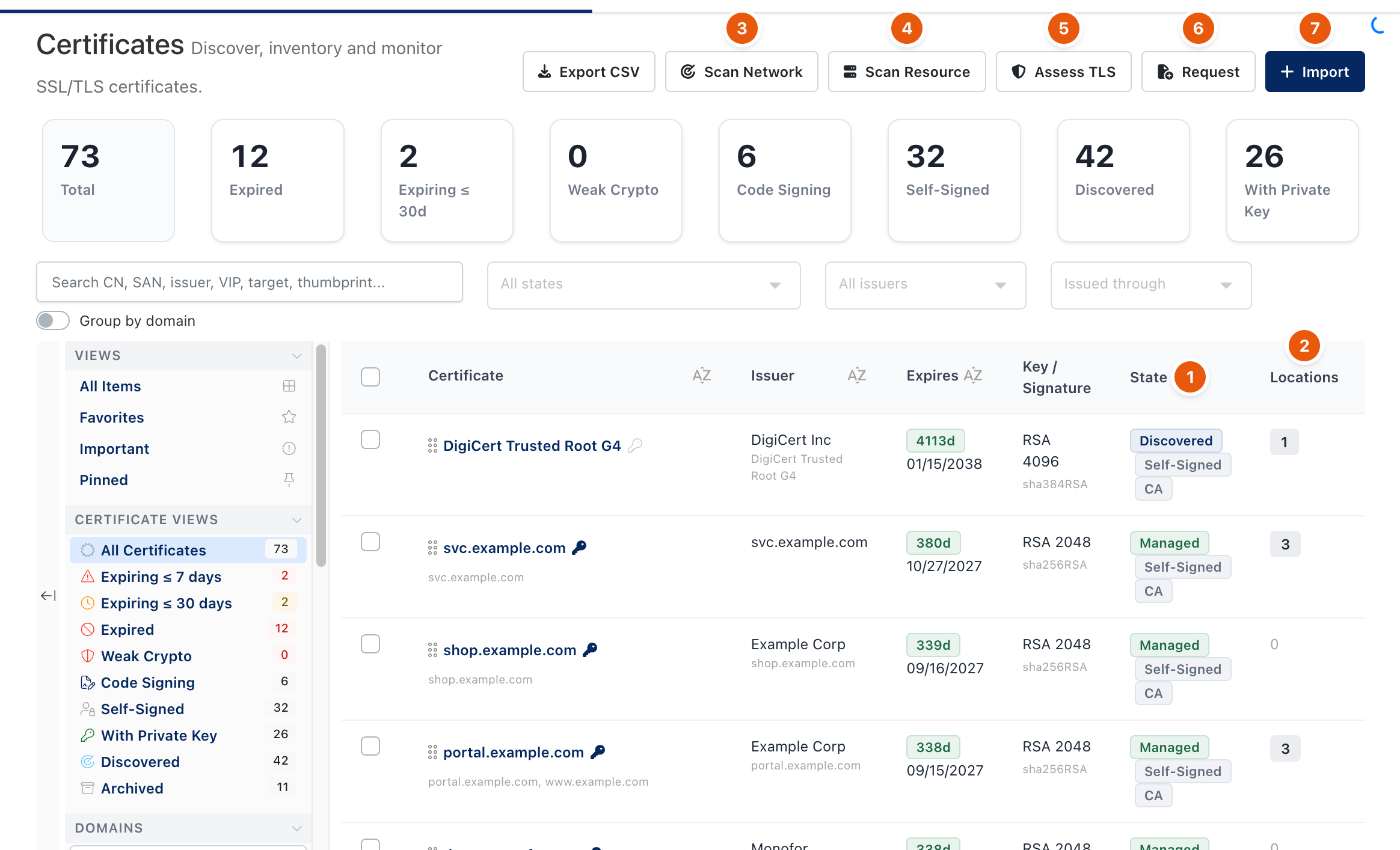The height and width of the screenshot is (850, 1400).
Task: Open the All states dropdown
Action: pyautogui.click(x=644, y=285)
